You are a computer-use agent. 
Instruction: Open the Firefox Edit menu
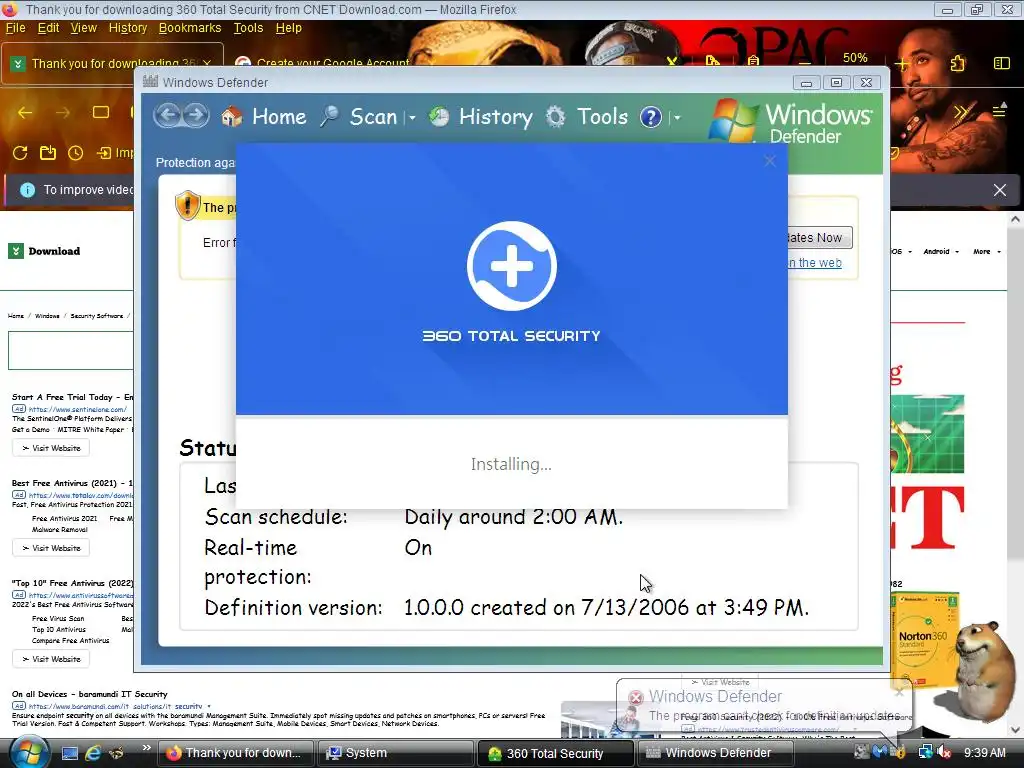tap(48, 28)
